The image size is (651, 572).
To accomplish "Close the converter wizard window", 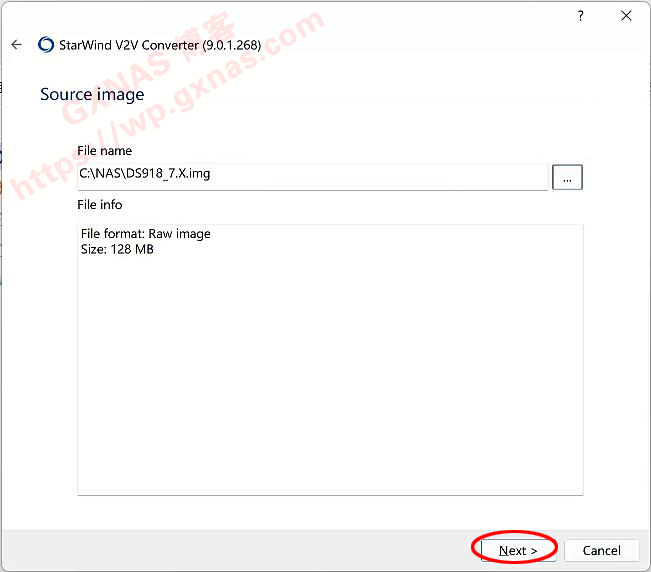I will click(x=626, y=16).
